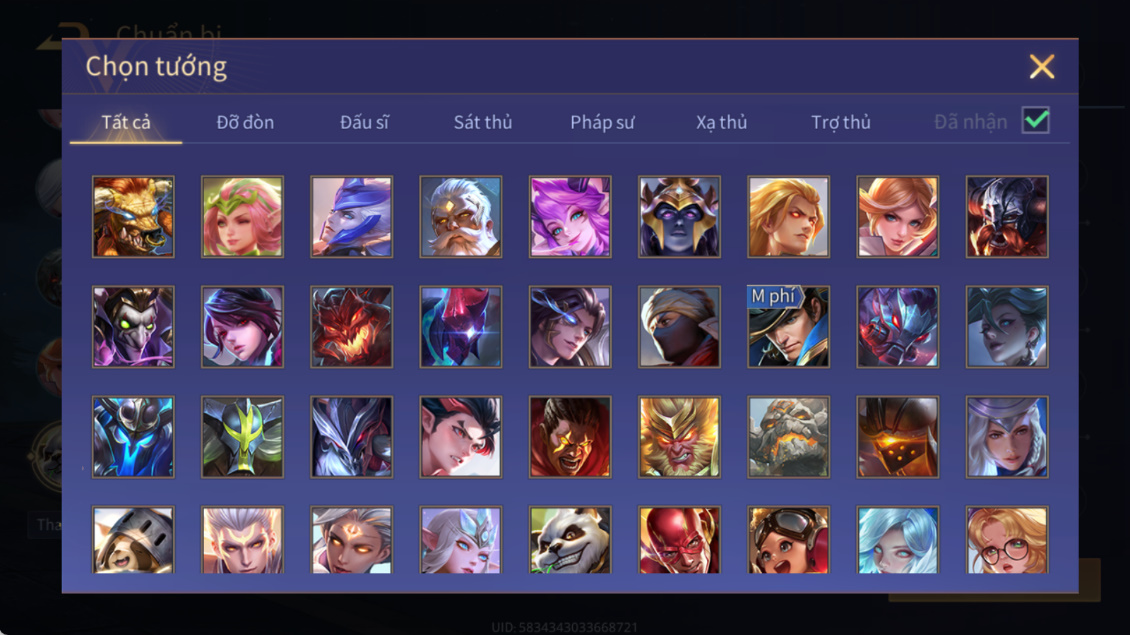Select the panda hero portrait

tap(569, 540)
